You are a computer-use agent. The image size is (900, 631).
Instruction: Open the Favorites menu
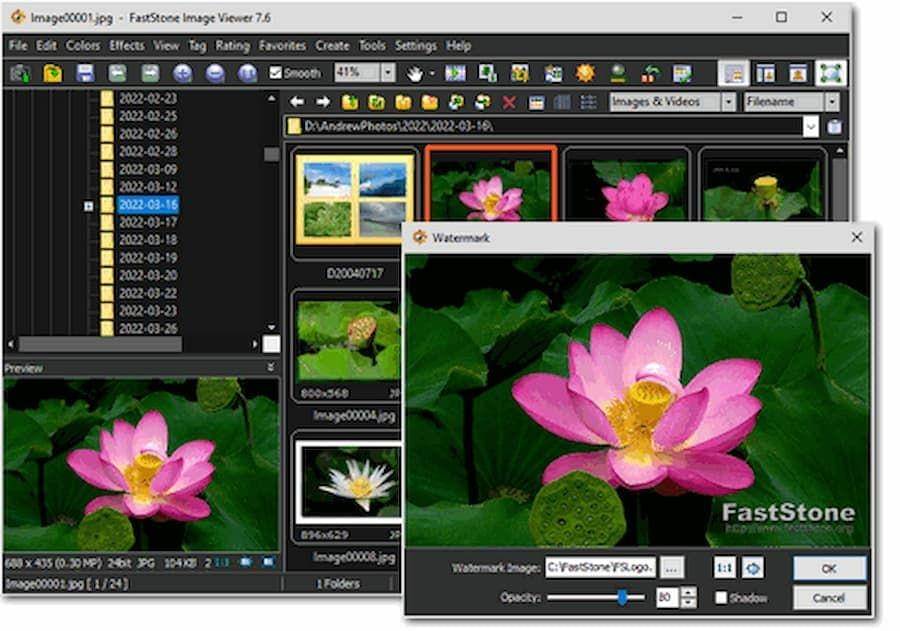click(x=282, y=45)
